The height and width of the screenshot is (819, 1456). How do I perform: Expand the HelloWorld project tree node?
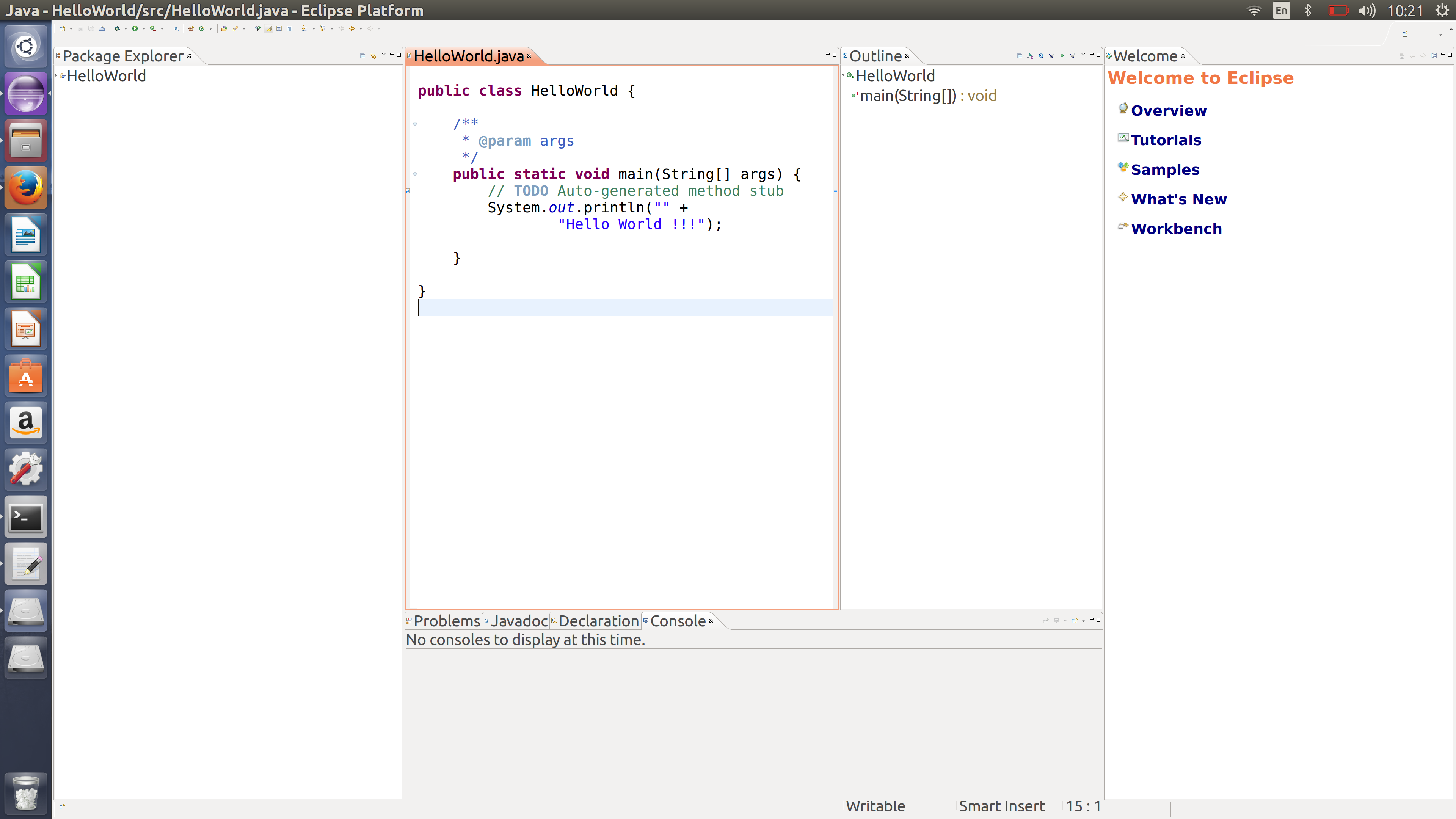(x=56, y=75)
